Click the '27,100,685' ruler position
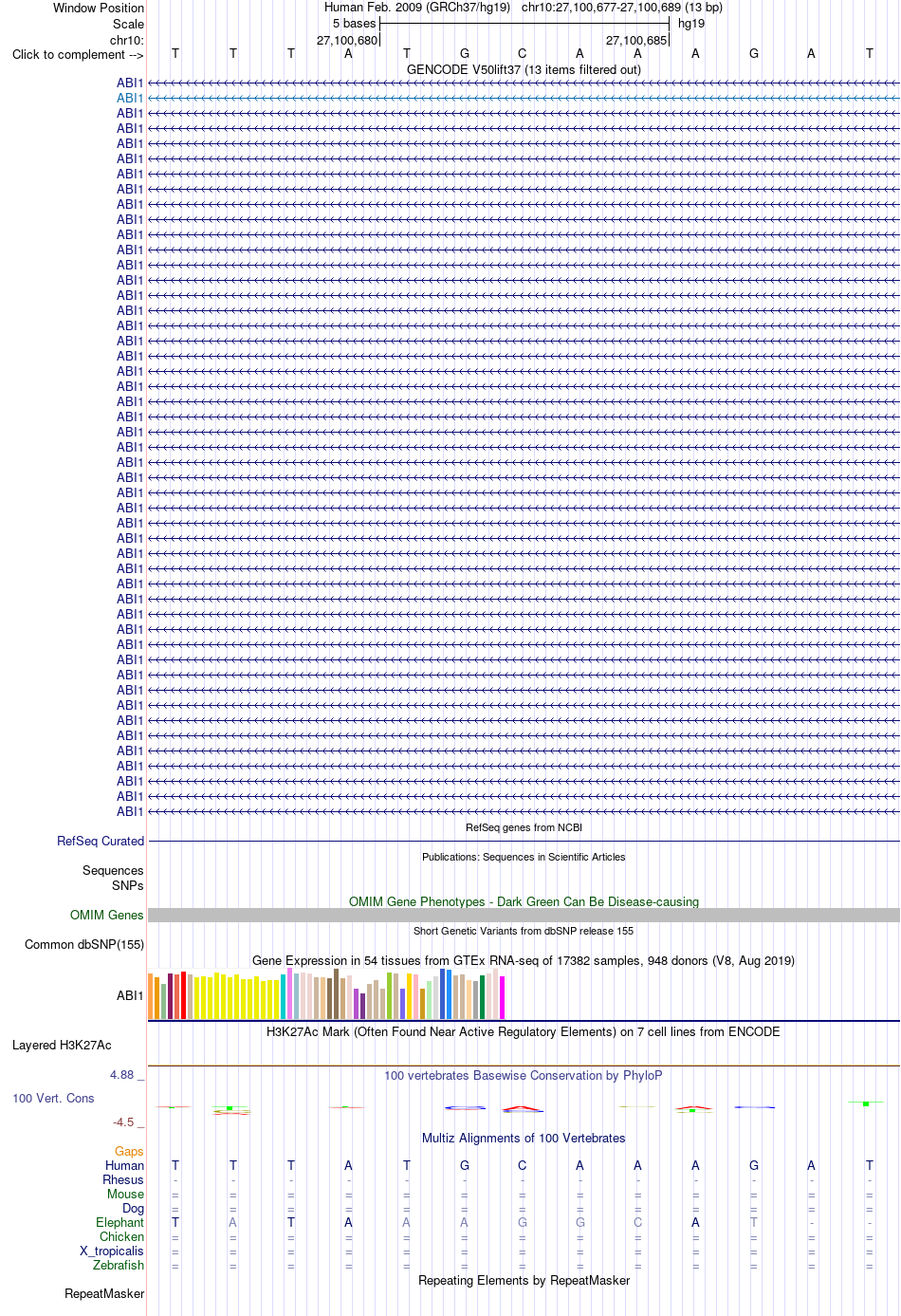901x1316 pixels. [x=636, y=40]
